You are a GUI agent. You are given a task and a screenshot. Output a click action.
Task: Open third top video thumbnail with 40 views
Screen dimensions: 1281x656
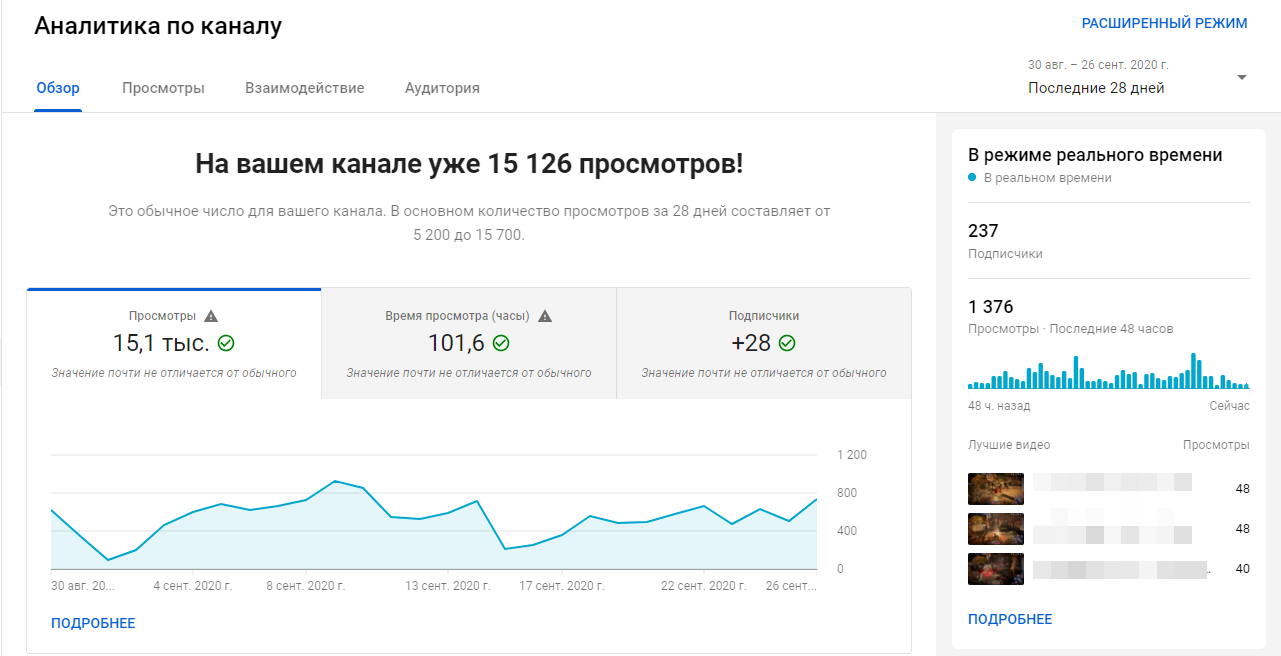[x=996, y=569]
